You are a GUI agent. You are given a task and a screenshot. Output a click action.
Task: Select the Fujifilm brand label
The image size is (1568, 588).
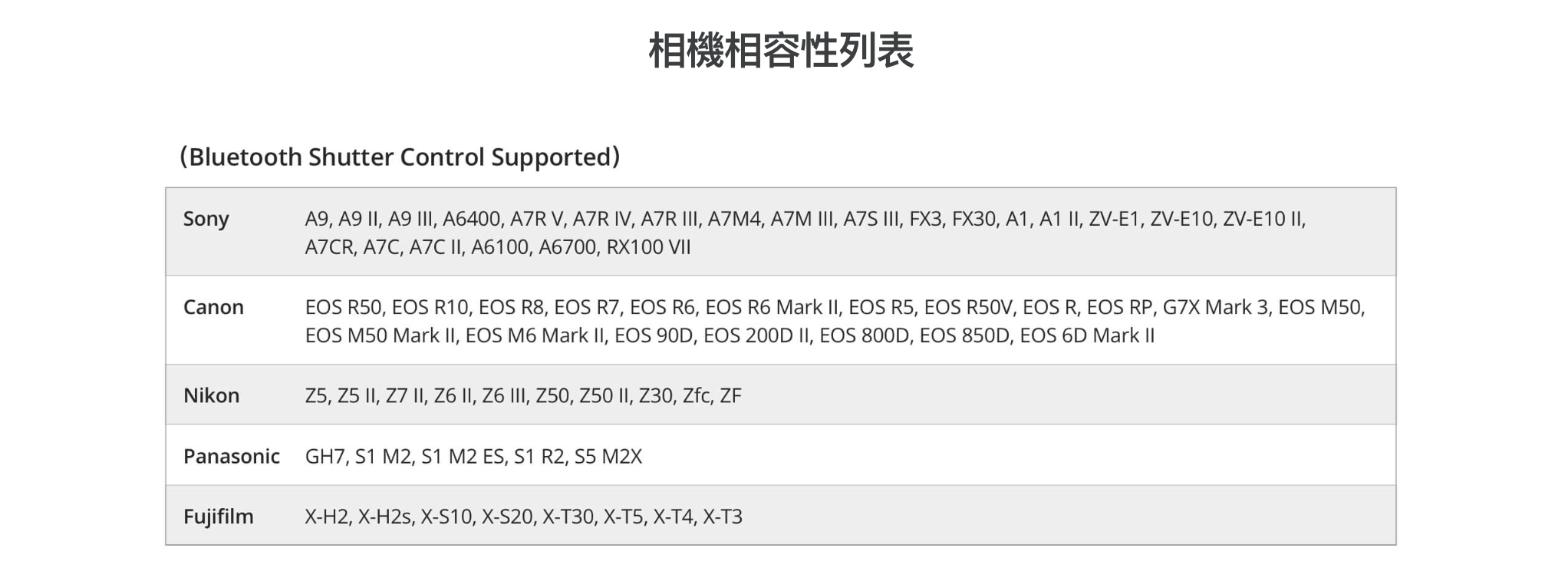[x=218, y=517]
